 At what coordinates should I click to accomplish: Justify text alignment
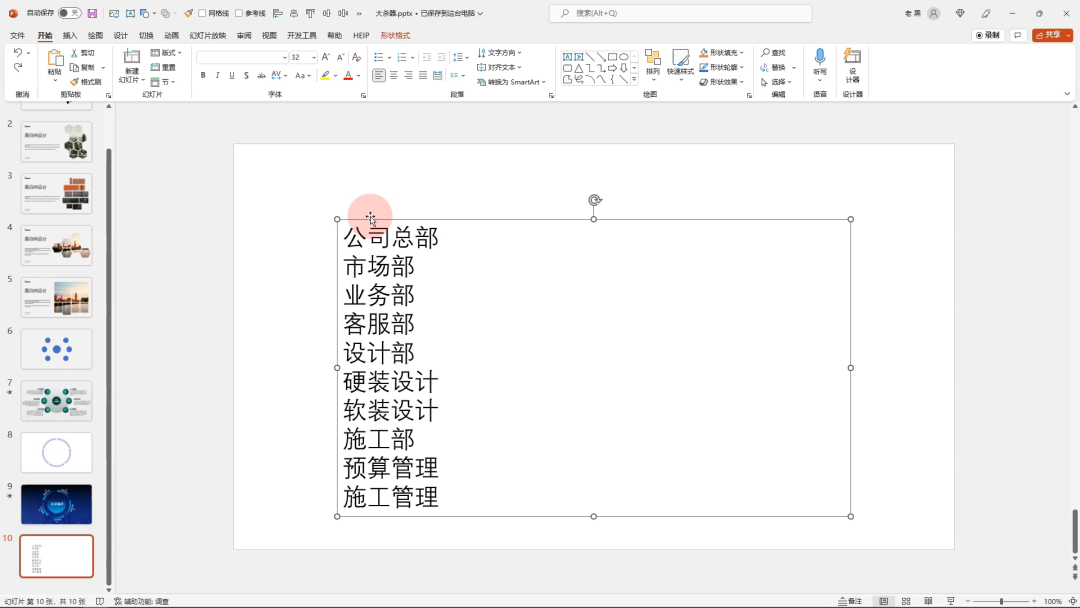(x=423, y=75)
